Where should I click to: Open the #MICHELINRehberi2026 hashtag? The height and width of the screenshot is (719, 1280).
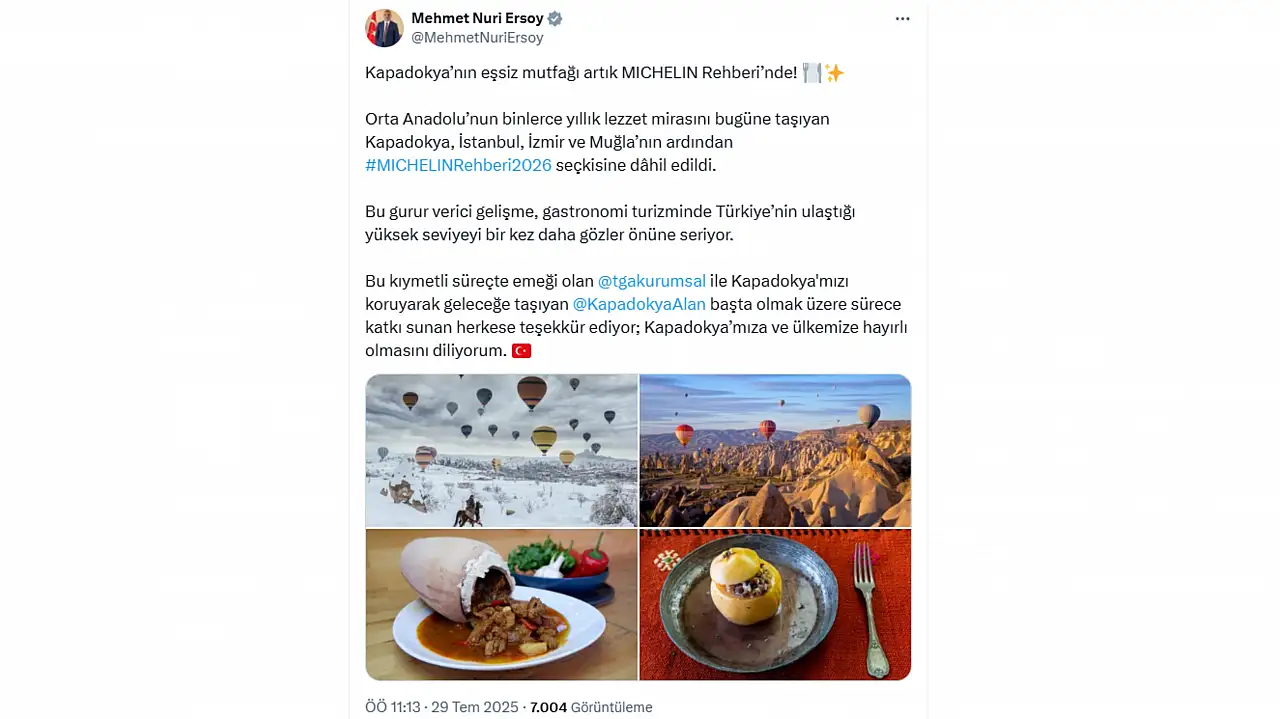[x=458, y=165]
